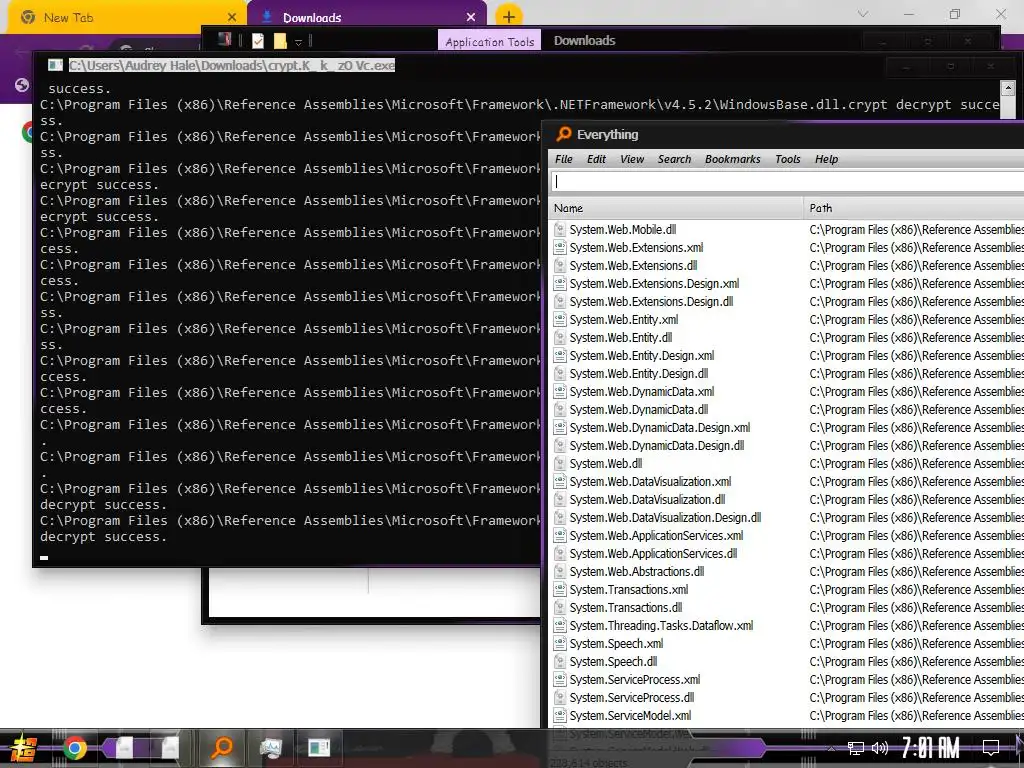Click the console scrollbar up arrow
The width and height of the screenshot is (1024, 768).
pyautogui.click(x=1008, y=88)
